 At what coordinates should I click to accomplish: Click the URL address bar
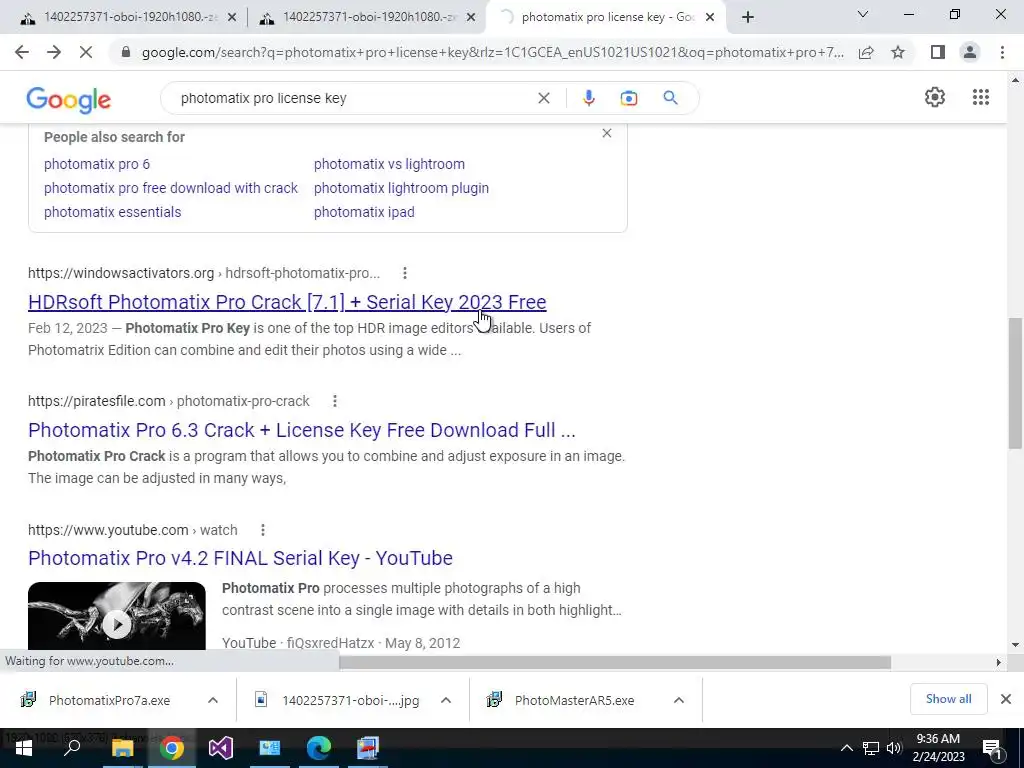pos(493,52)
